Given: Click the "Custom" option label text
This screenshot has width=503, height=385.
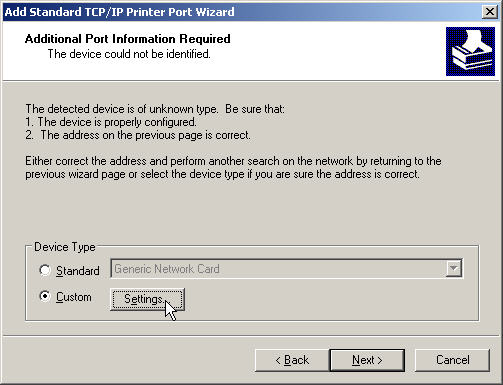Looking at the screenshot, I should 74,297.
